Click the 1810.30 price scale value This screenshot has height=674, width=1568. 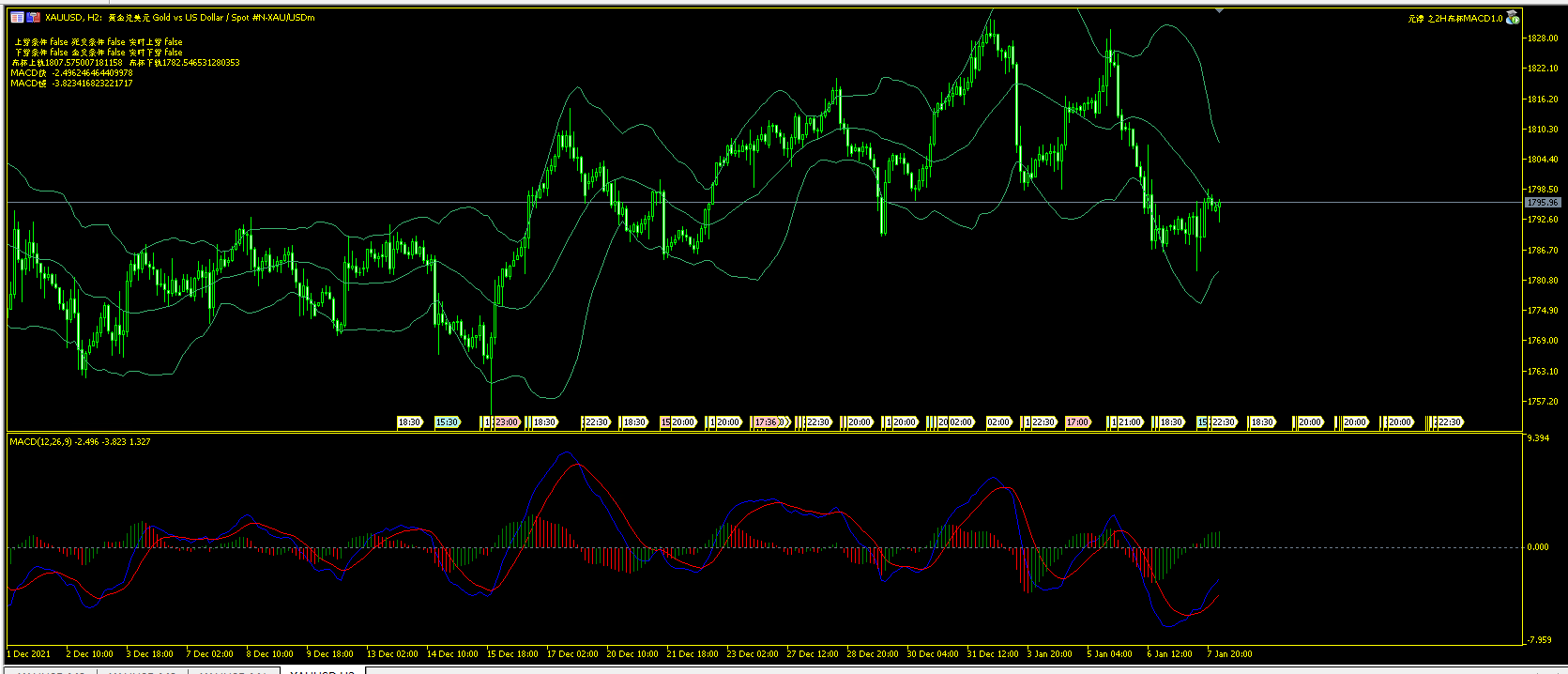[x=1543, y=130]
